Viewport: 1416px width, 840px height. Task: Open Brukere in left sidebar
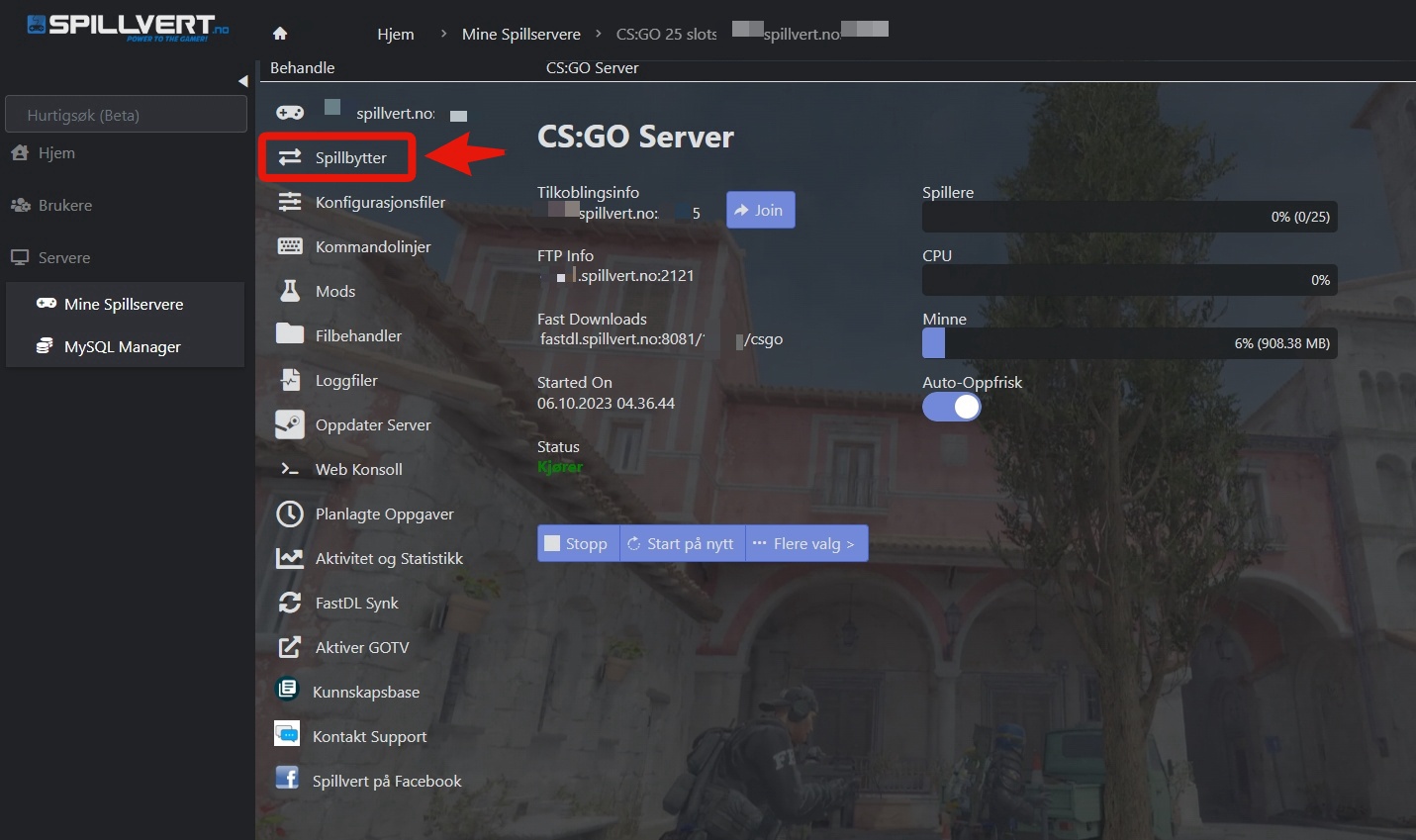click(65, 206)
